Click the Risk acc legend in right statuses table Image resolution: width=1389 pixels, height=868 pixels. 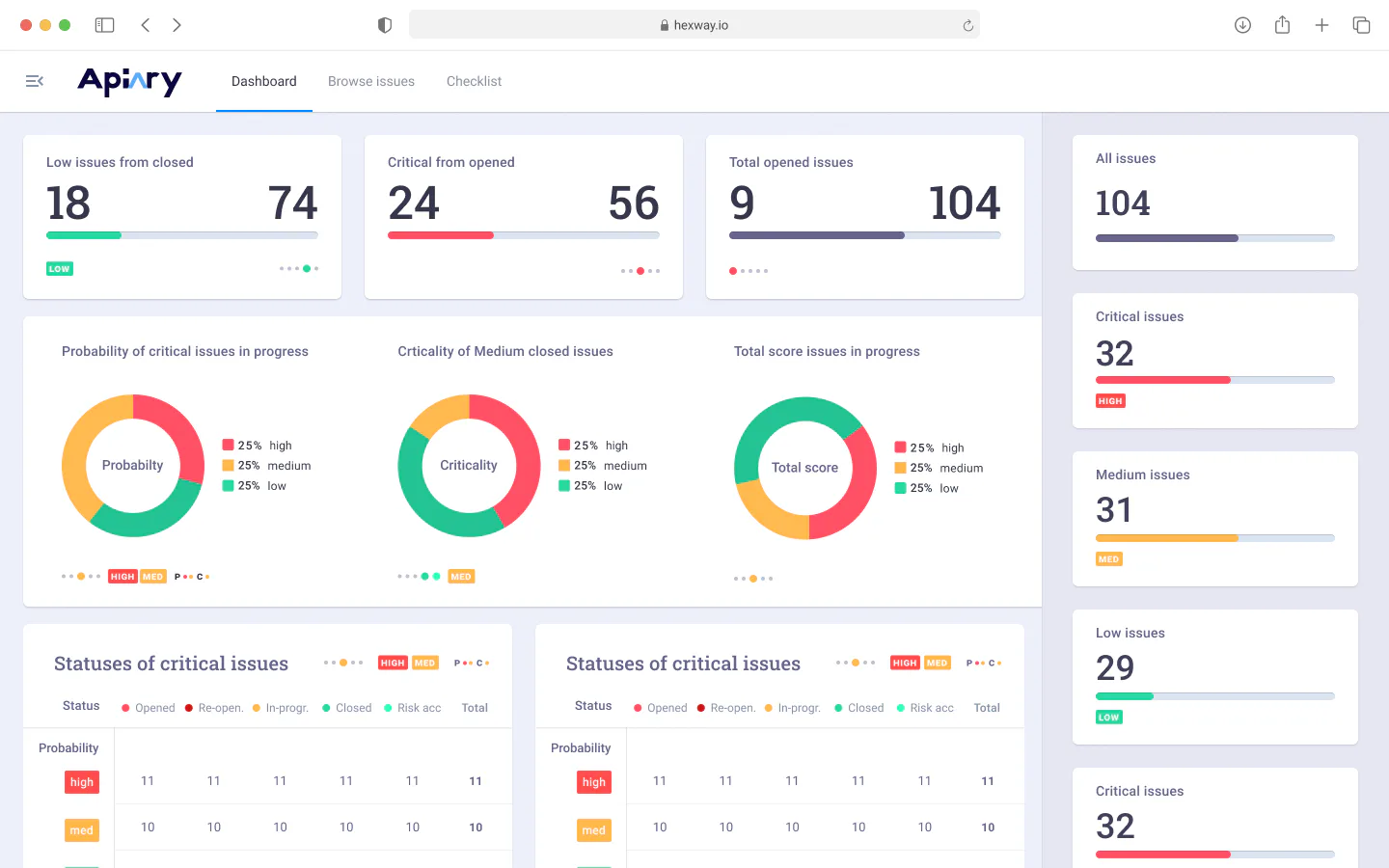pyautogui.click(x=925, y=708)
